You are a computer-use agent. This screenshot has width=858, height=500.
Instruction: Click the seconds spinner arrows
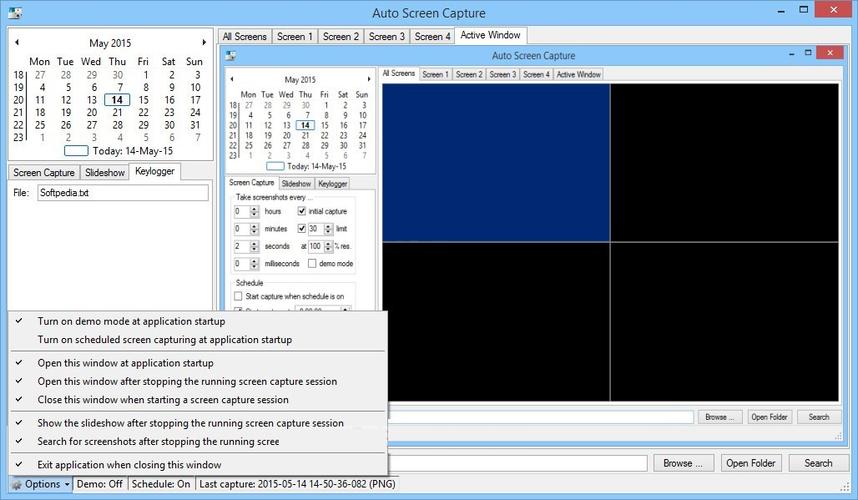[x=254, y=246]
